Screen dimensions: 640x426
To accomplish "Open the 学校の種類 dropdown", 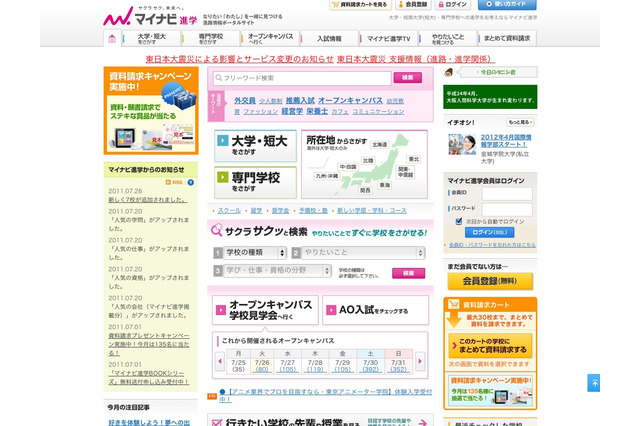I will [254, 253].
